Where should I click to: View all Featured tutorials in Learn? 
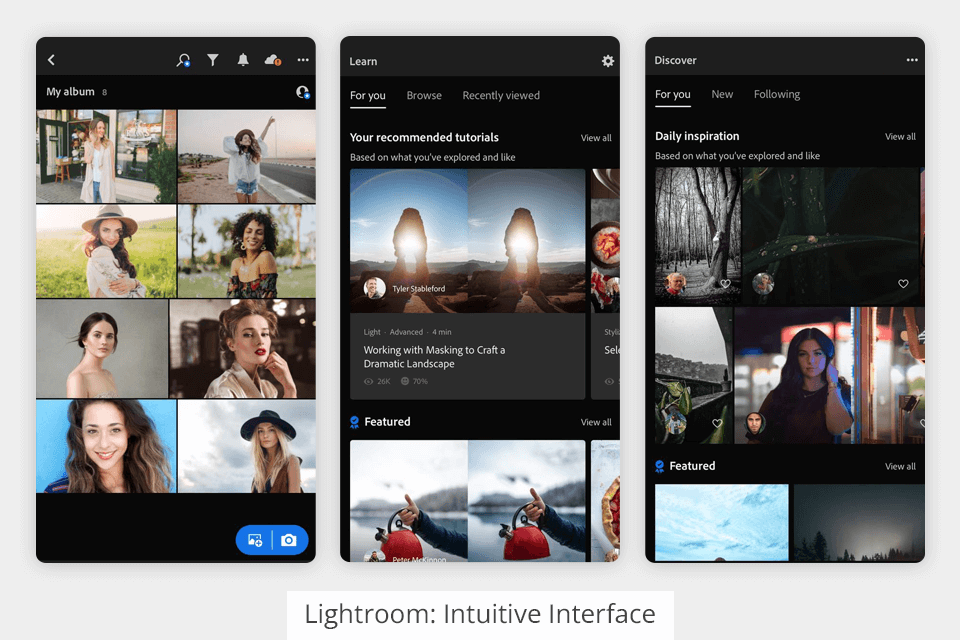tap(596, 422)
